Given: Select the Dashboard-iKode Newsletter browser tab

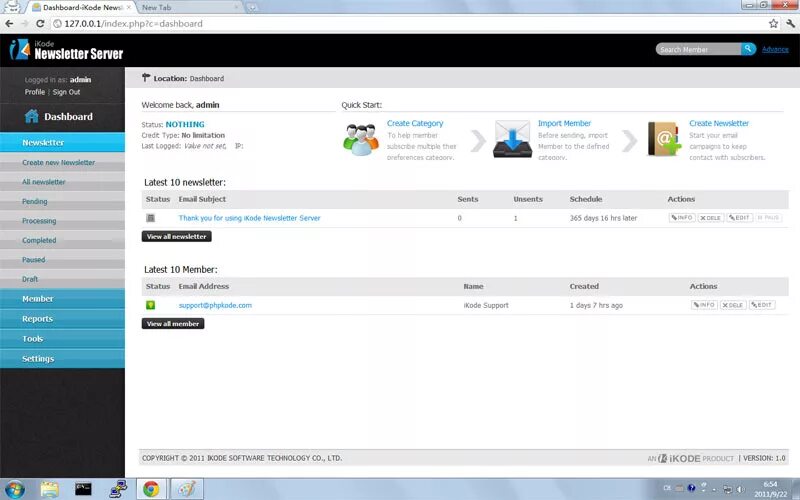Looking at the screenshot, I should click(x=82, y=7).
